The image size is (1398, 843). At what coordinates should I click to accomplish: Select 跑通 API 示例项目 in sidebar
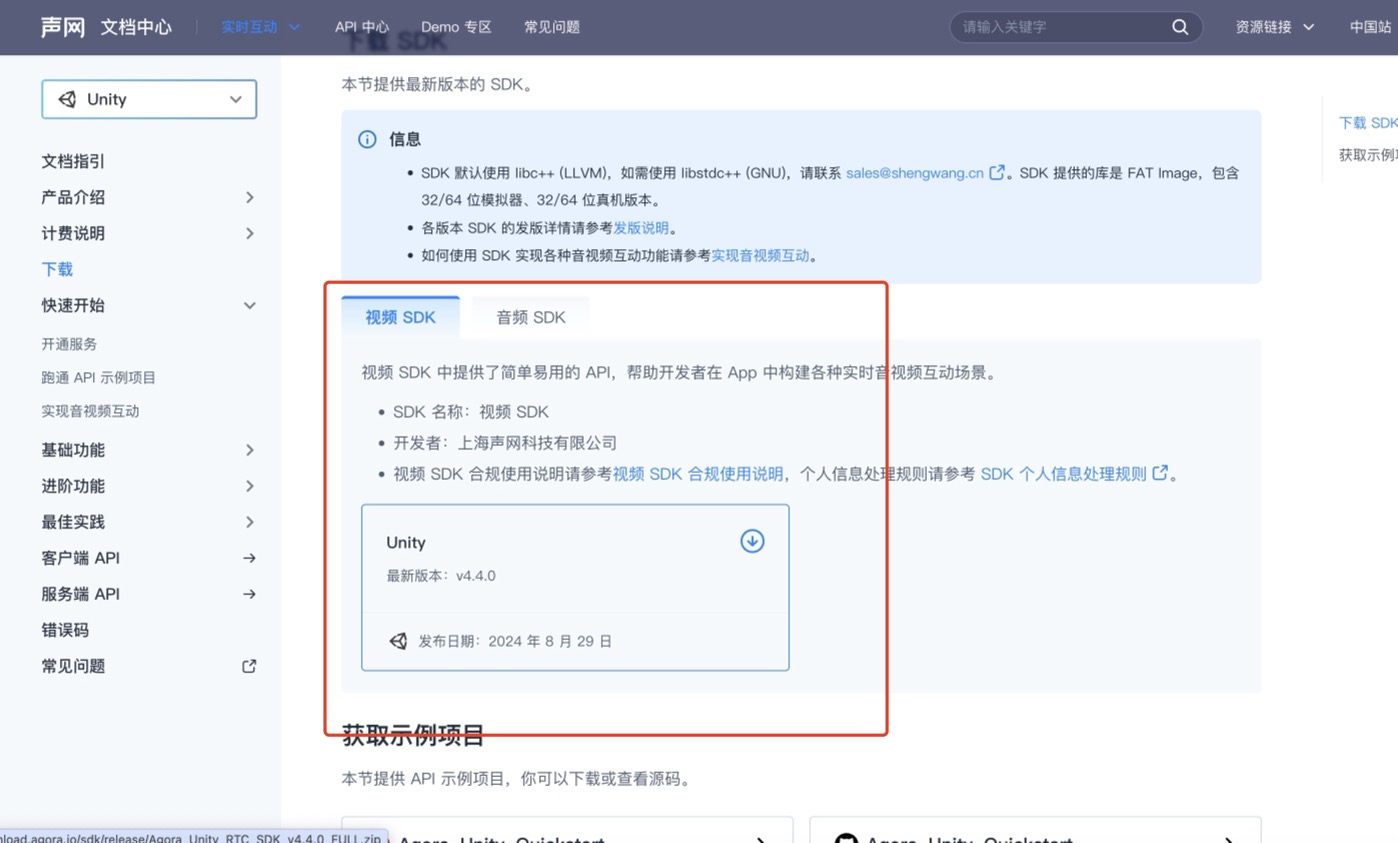coord(98,377)
